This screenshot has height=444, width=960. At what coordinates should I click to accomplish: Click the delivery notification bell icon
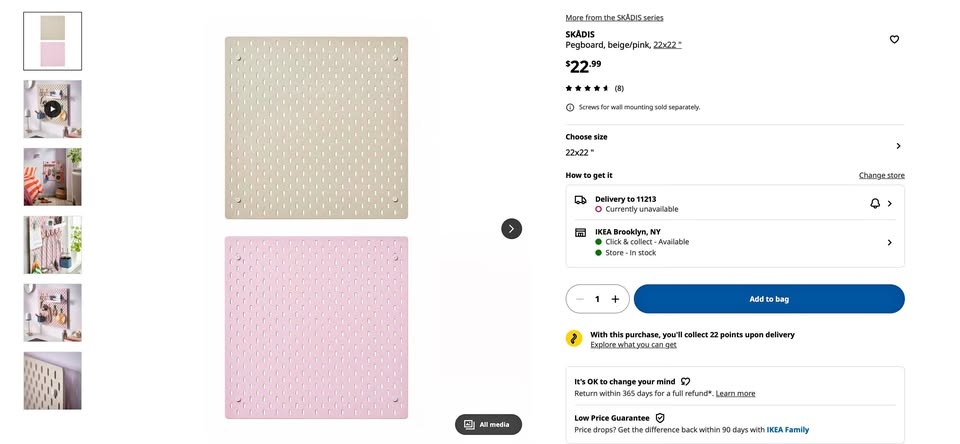[875, 203]
